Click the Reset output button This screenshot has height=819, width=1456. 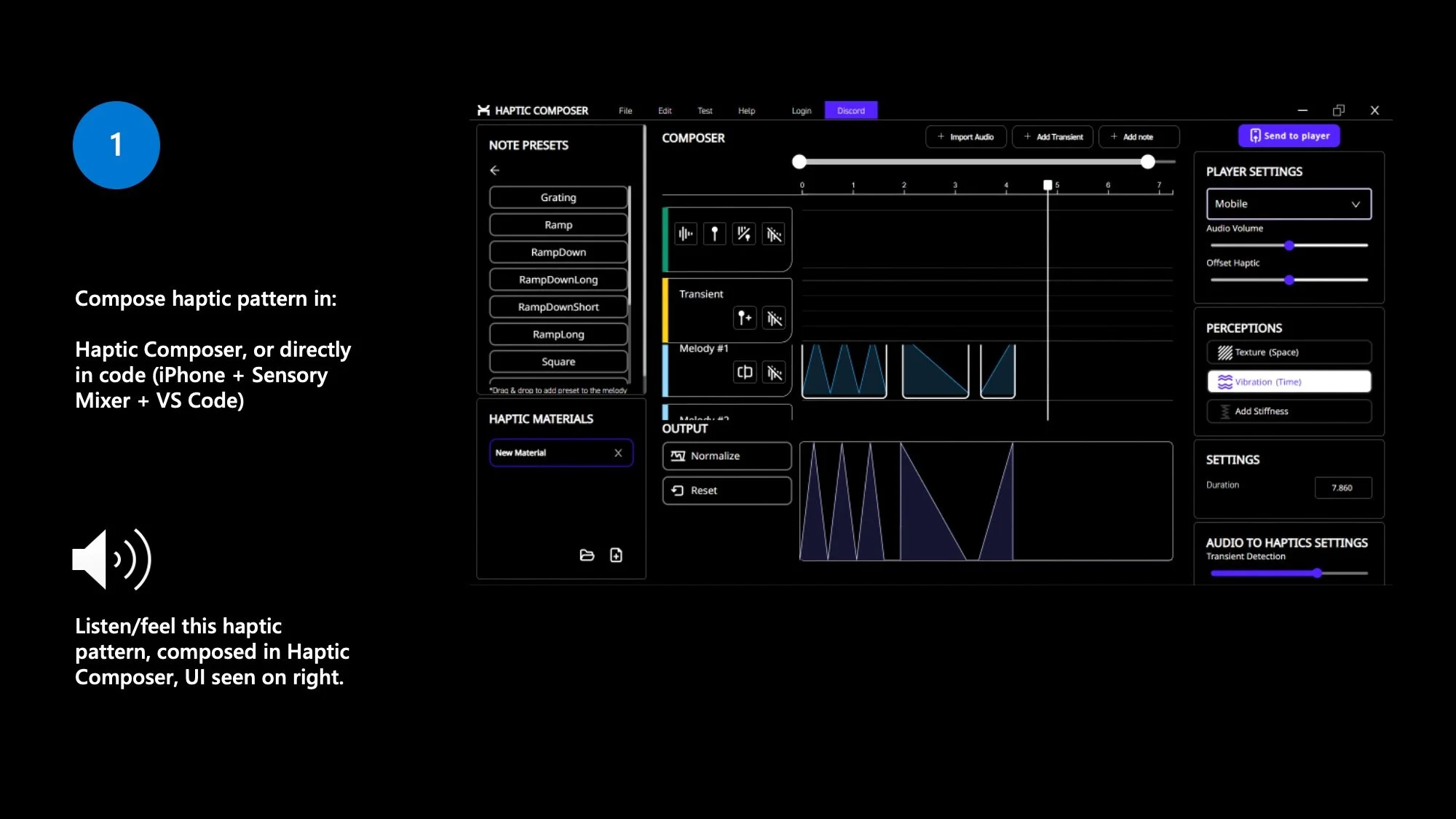click(x=727, y=491)
